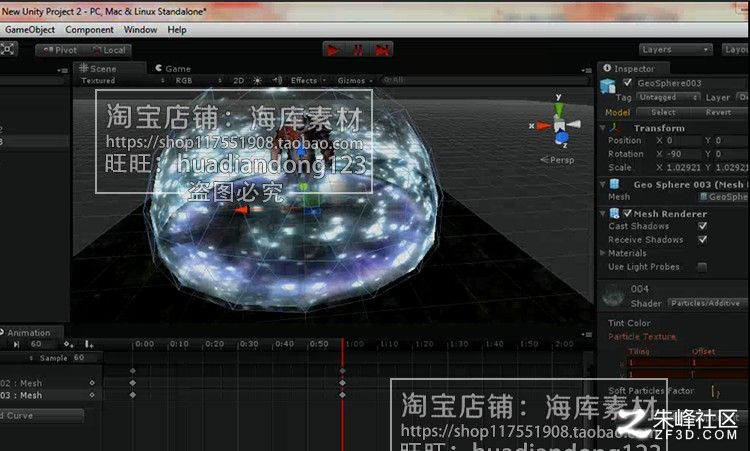750x451 pixels.
Task: Click the Add Keyframe icon in Animation
Action: pyautogui.click(x=68, y=344)
